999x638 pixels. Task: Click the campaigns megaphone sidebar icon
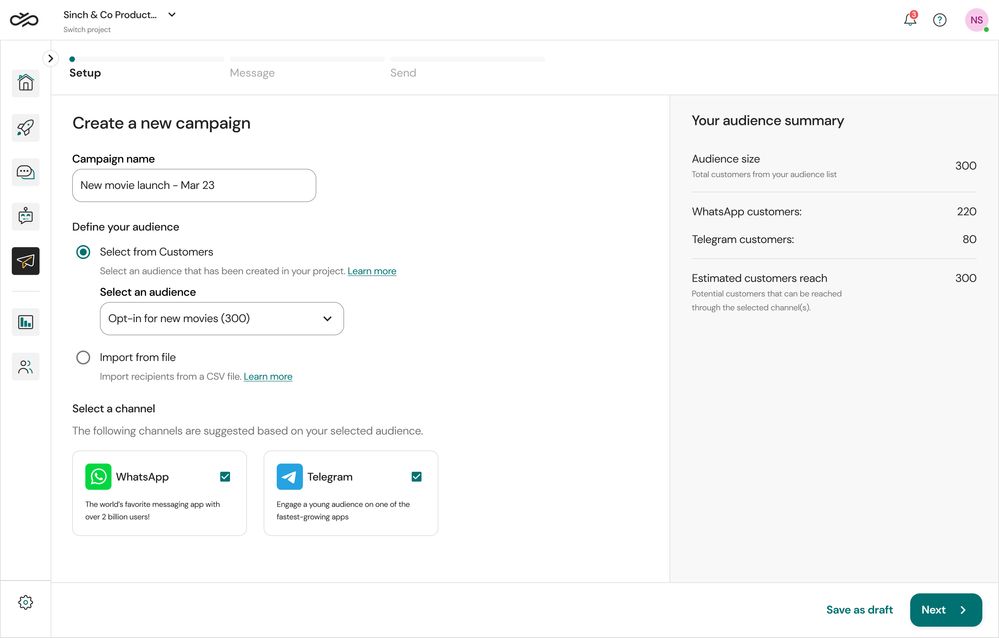pos(26,261)
